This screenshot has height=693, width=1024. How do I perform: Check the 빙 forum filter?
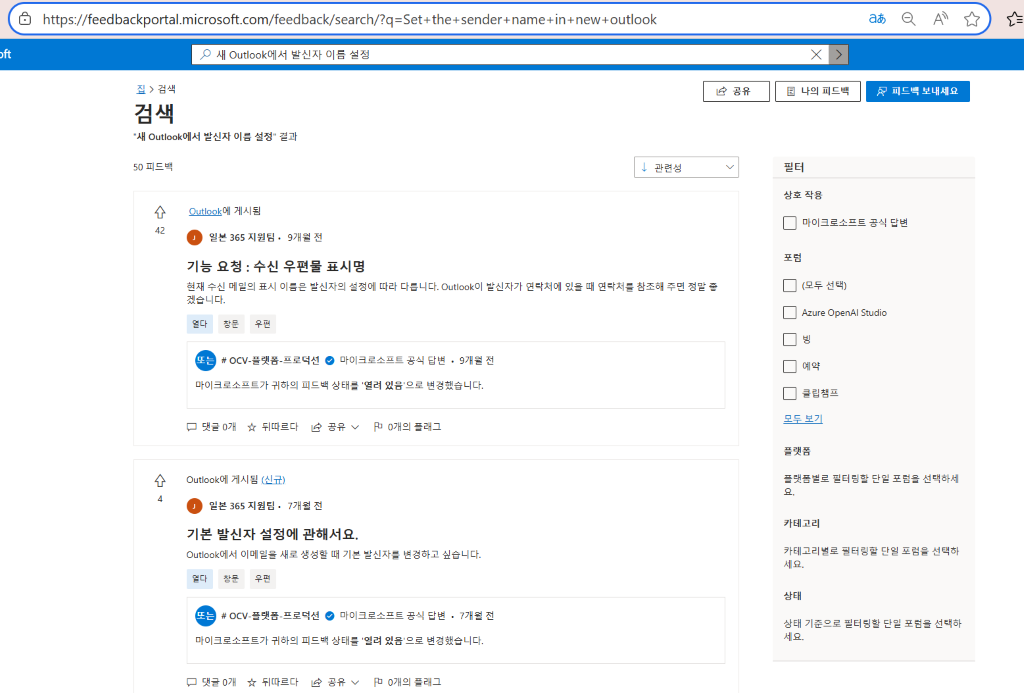click(x=790, y=340)
